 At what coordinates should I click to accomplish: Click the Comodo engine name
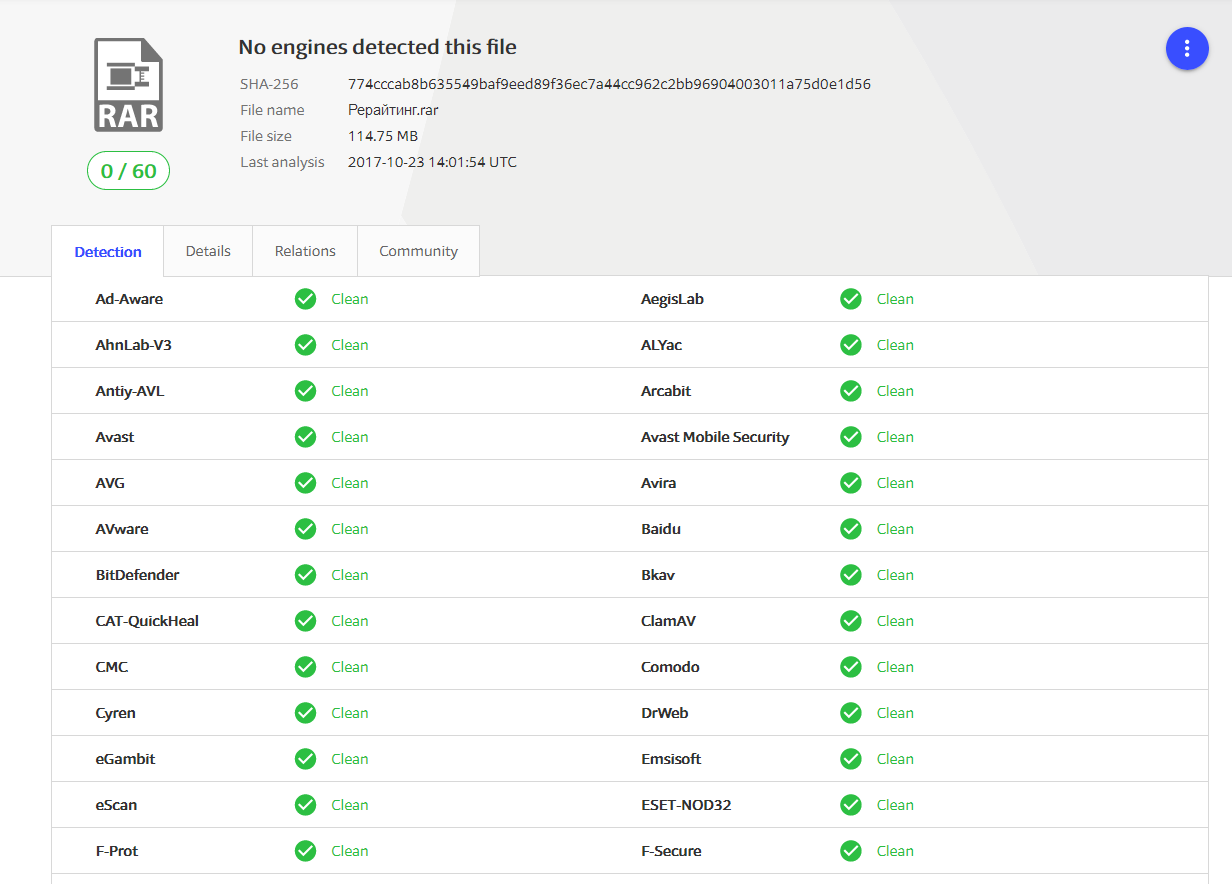pos(670,667)
